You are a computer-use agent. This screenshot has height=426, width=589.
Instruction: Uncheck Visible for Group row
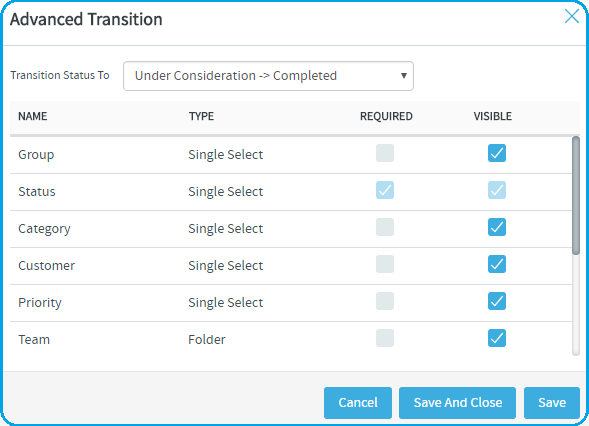[x=497, y=153]
